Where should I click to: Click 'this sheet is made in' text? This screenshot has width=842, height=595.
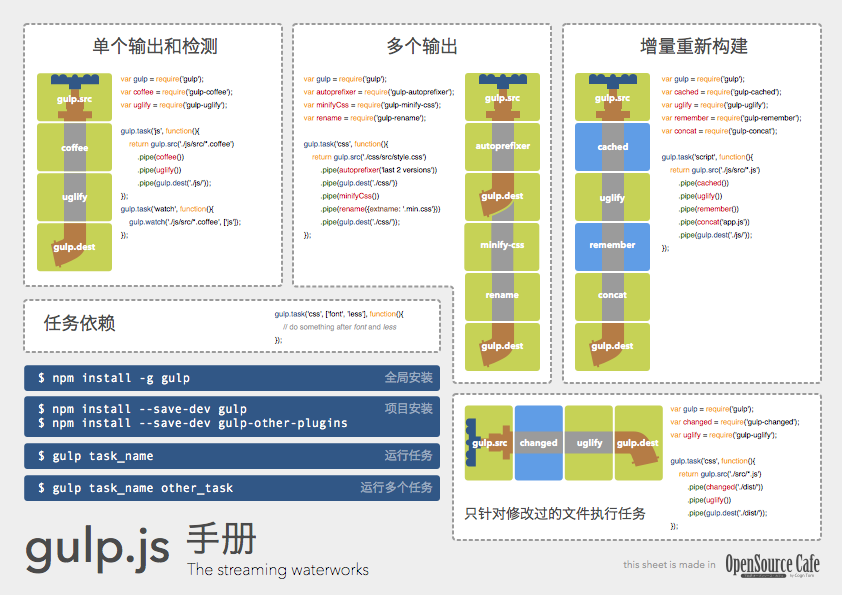(x=669, y=565)
